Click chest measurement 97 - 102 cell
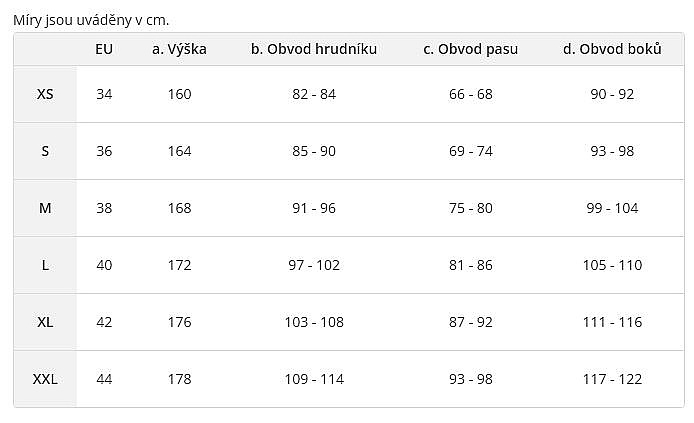 pos(314,265)
